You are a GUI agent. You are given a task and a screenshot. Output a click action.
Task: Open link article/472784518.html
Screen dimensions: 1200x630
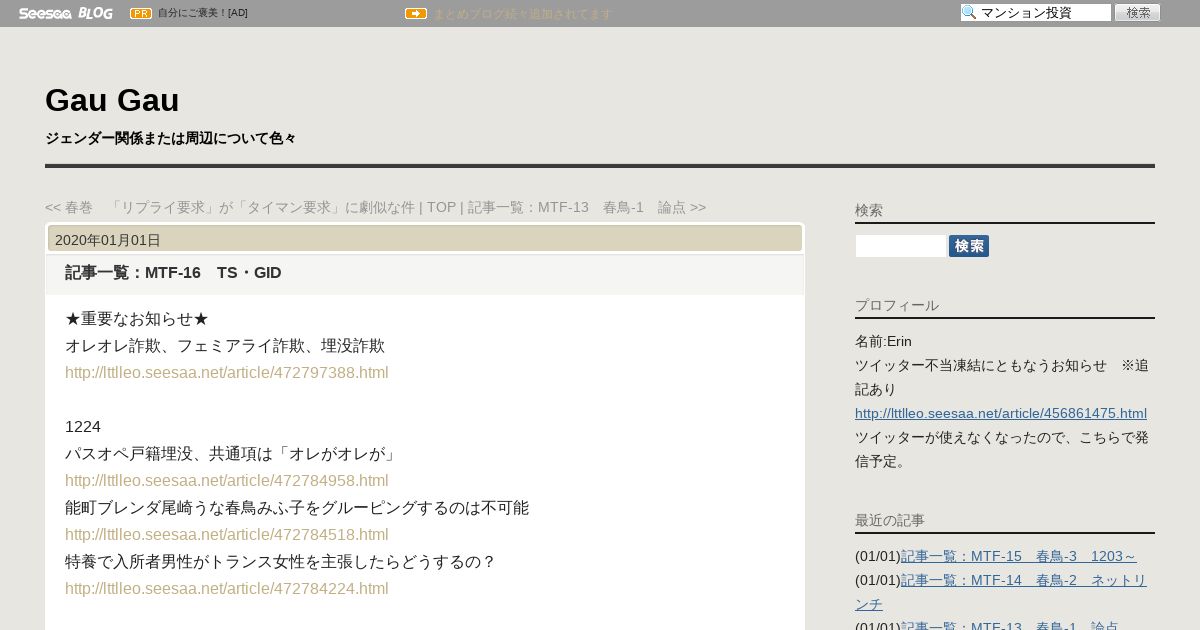pos(227,535)
